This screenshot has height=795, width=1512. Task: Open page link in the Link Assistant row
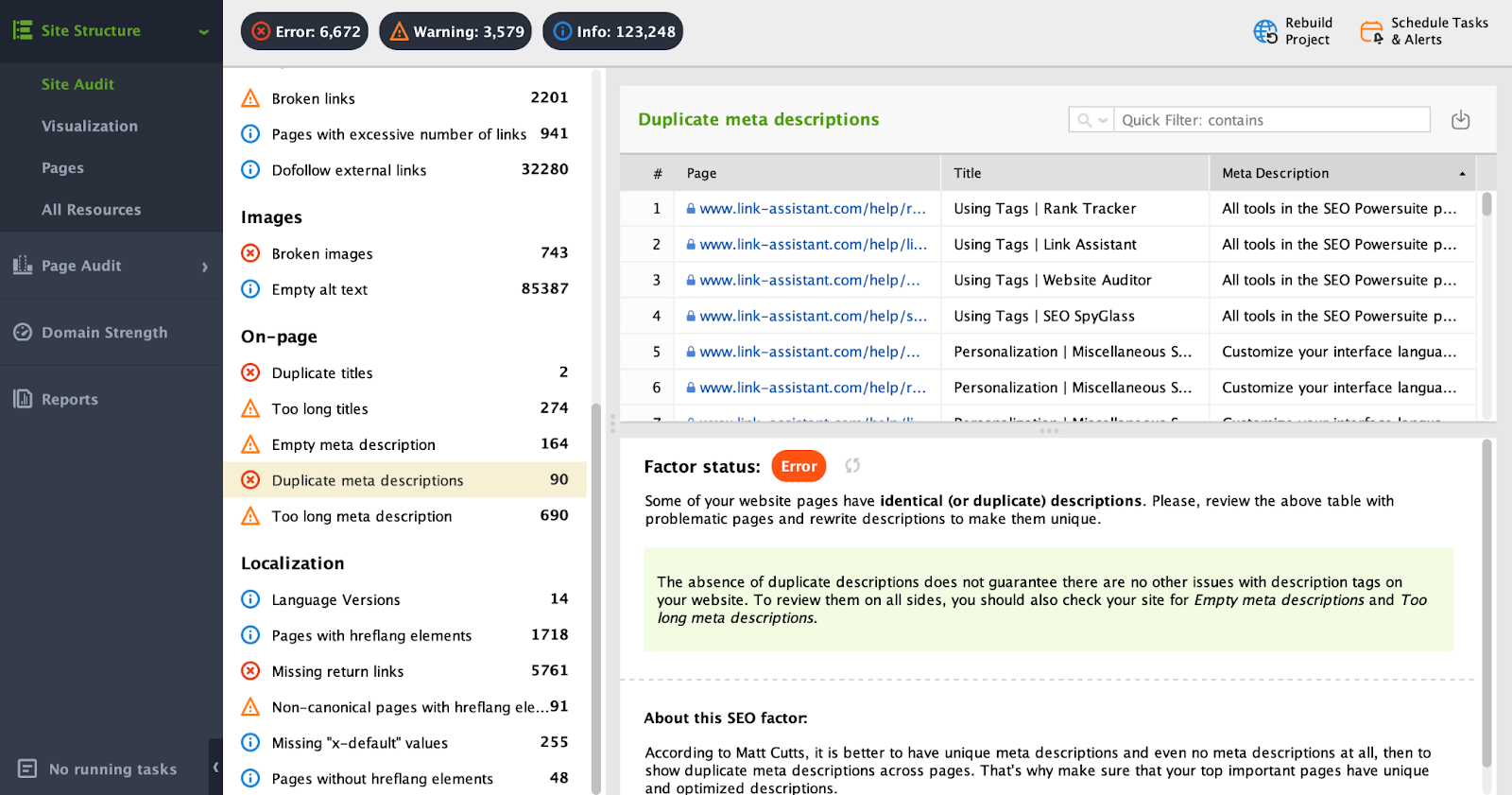click(813, 245)
